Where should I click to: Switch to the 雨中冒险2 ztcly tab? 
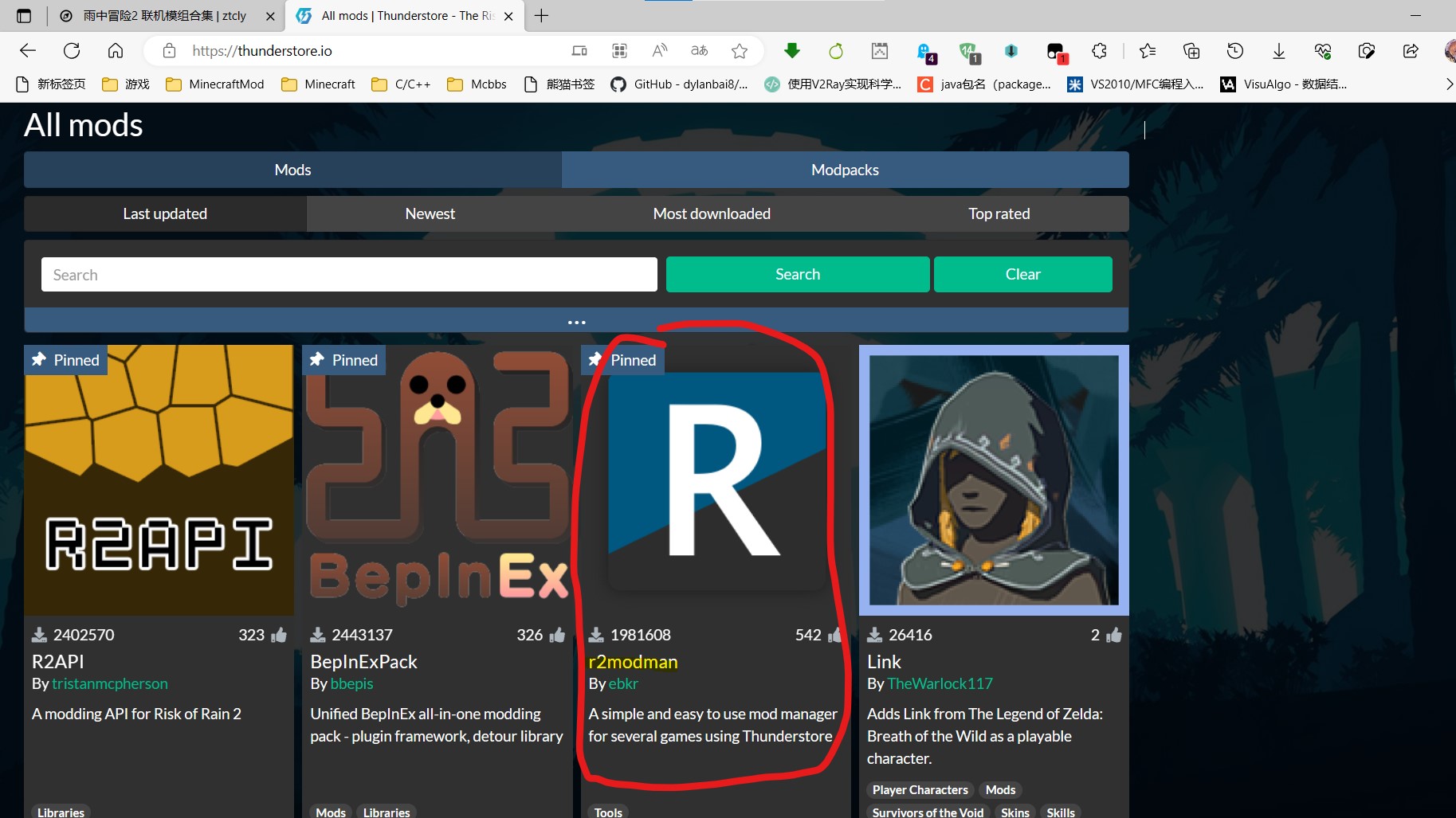(163, 16)
